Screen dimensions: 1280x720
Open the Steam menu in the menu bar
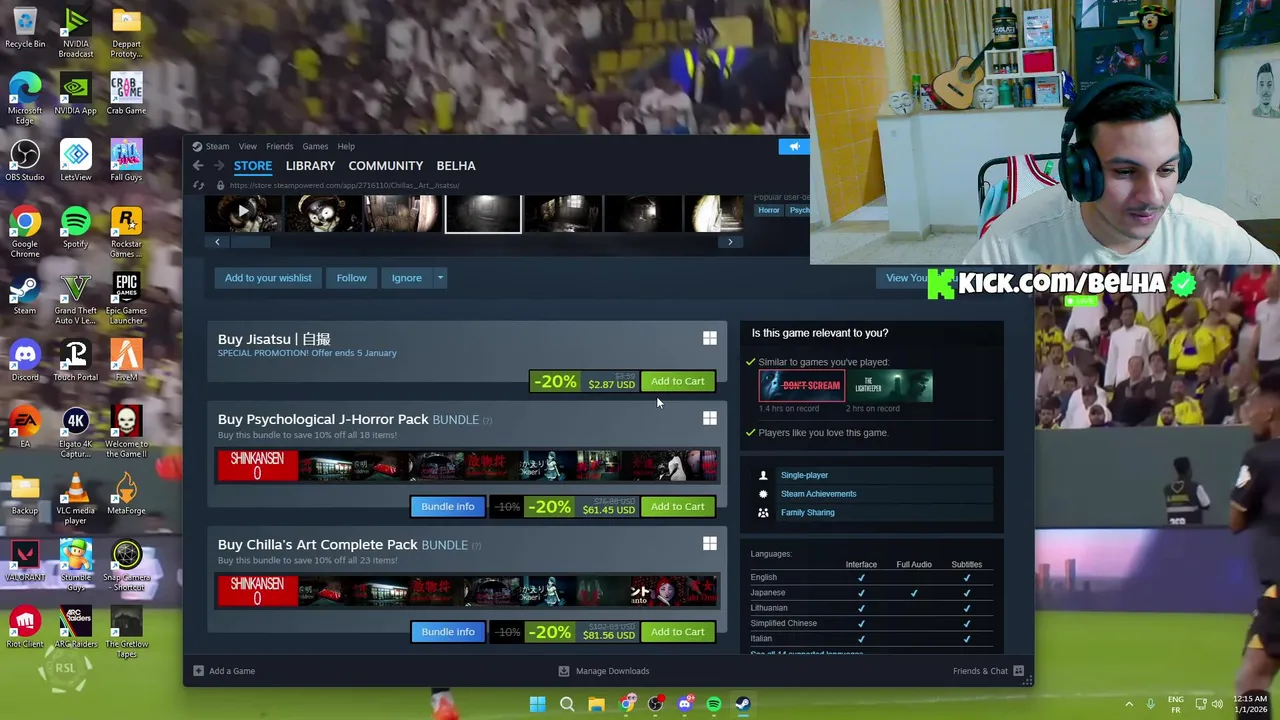click(217, 146)
